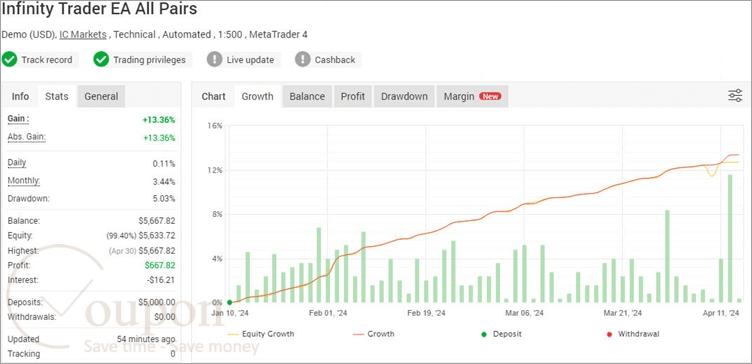Screen dimensions: 752x364
Task: Click the Mar 21, '24 axis label
Action: click(x=623, y=313)
